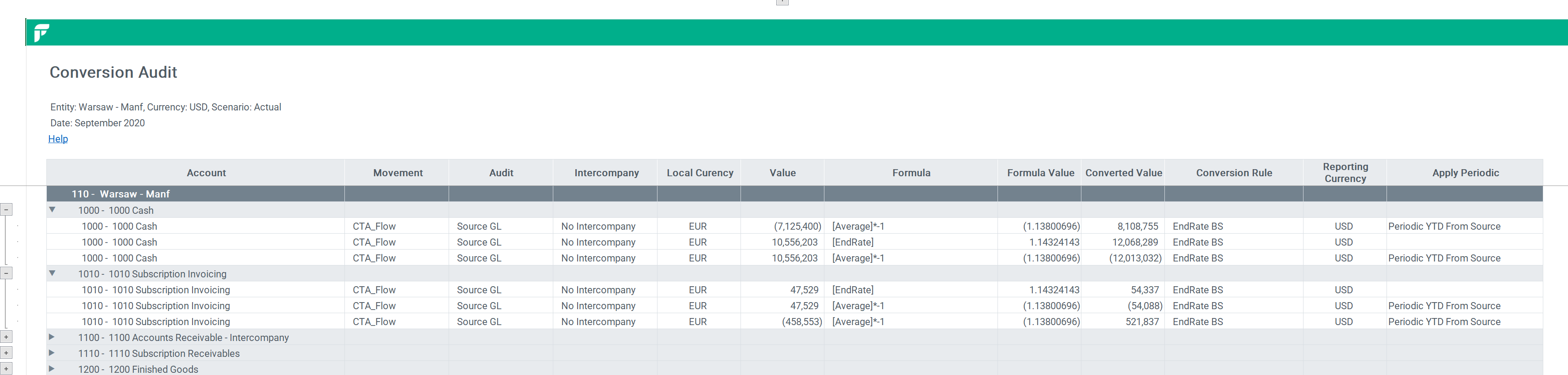Click EndRate BS in the (7,125,400) row

point(1197,226)
